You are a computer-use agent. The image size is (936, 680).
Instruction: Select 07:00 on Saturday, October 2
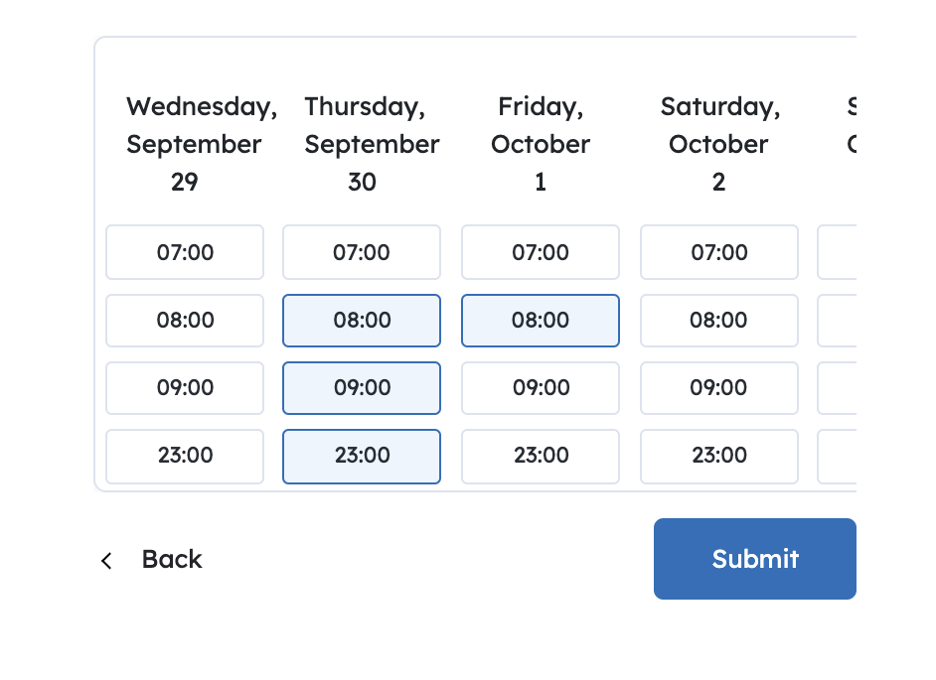[719, 252]
